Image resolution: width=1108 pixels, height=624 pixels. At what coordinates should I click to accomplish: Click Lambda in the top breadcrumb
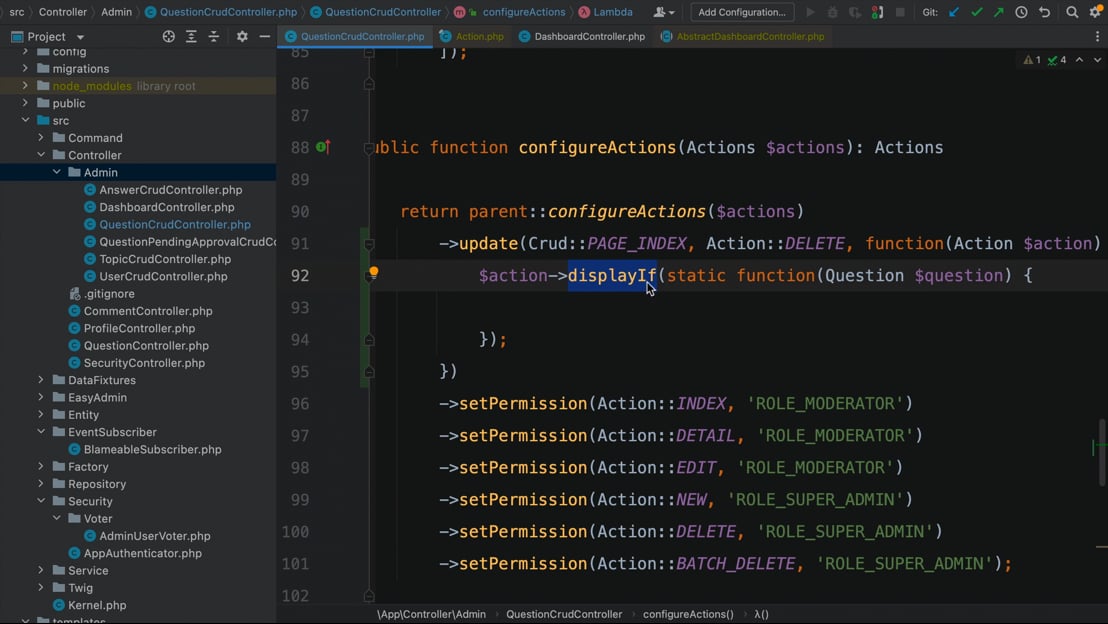pyautogui.click(x=613, y=12)
